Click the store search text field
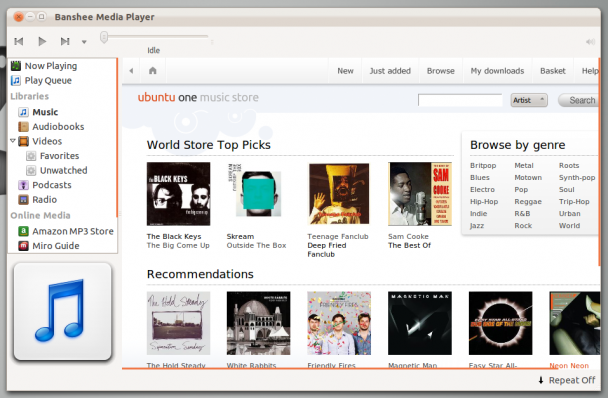608x398 pixels. tap(460, 100)
